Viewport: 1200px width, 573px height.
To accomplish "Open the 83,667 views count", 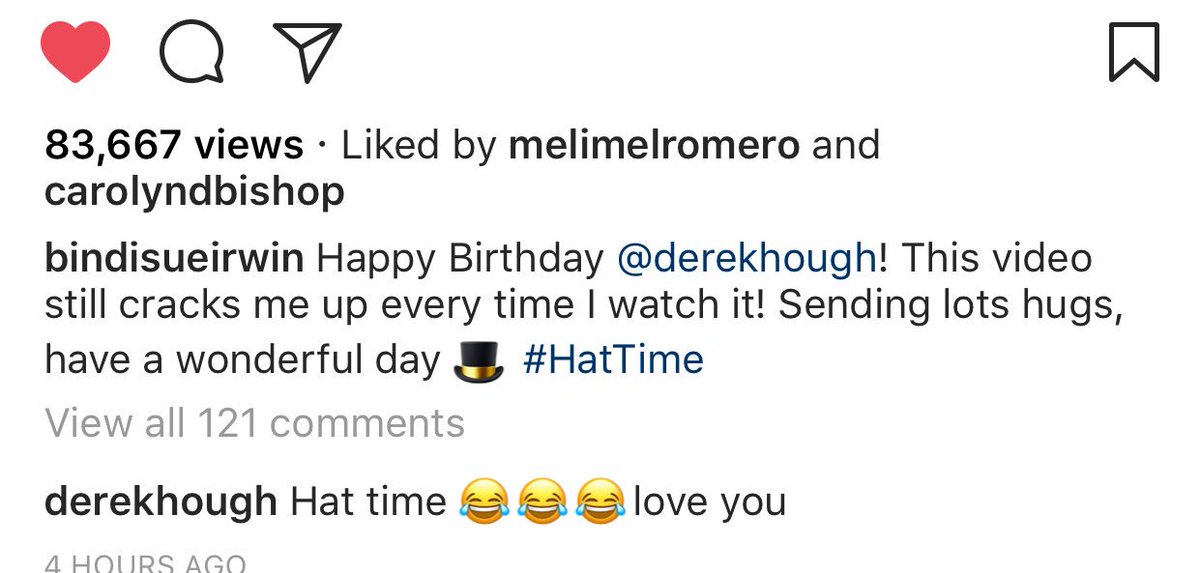I will [x=174, y=147].
